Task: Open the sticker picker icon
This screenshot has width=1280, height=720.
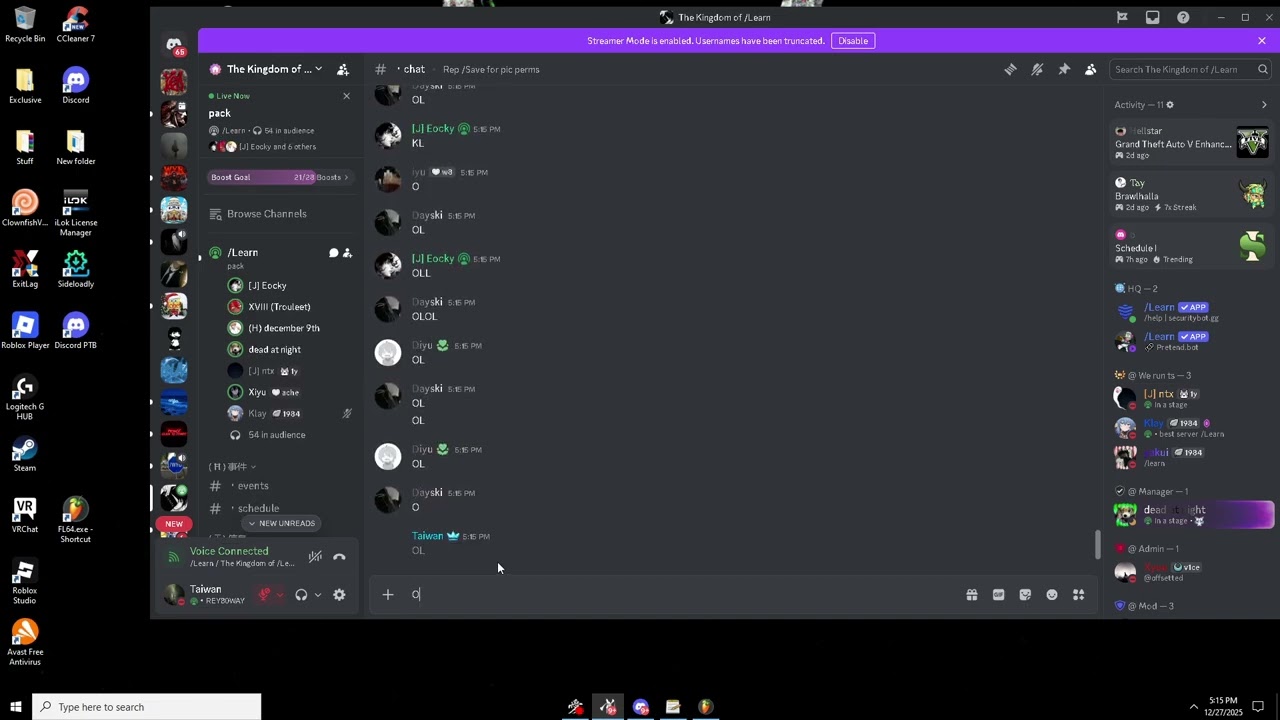Action: (1025, 595)
